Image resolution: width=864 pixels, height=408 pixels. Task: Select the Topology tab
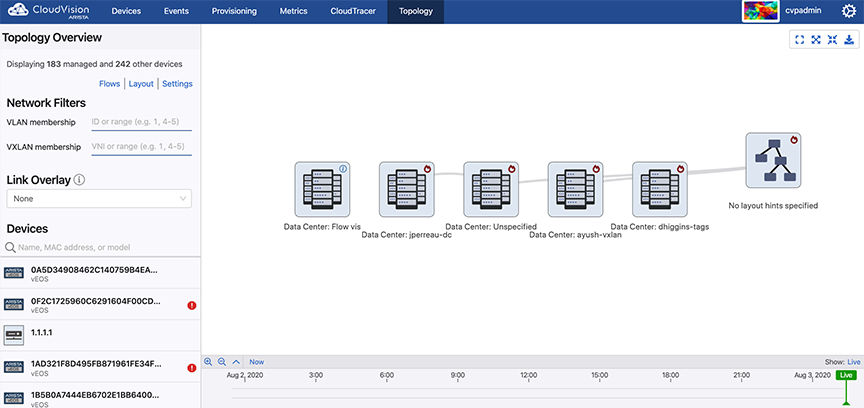point(416,12)
